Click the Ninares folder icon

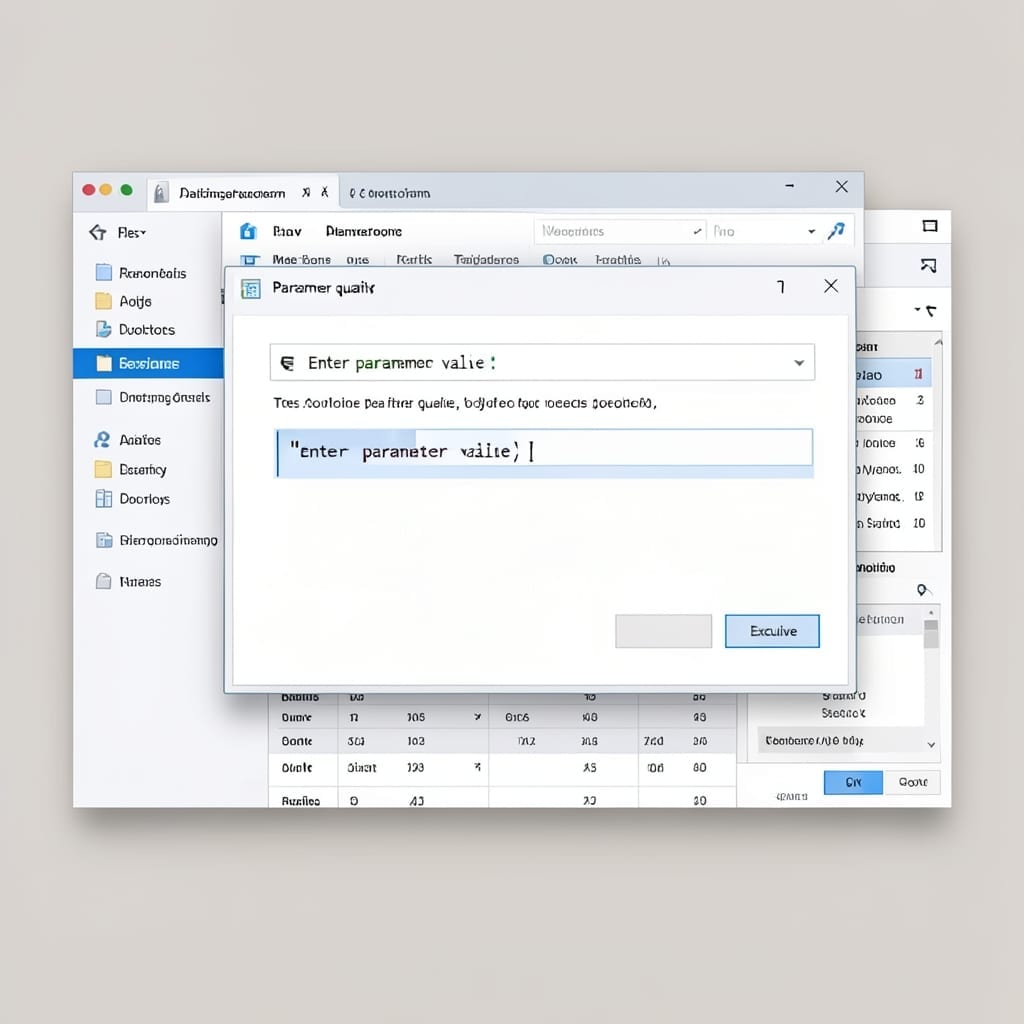pyautogui.click(x=103, y=581)
